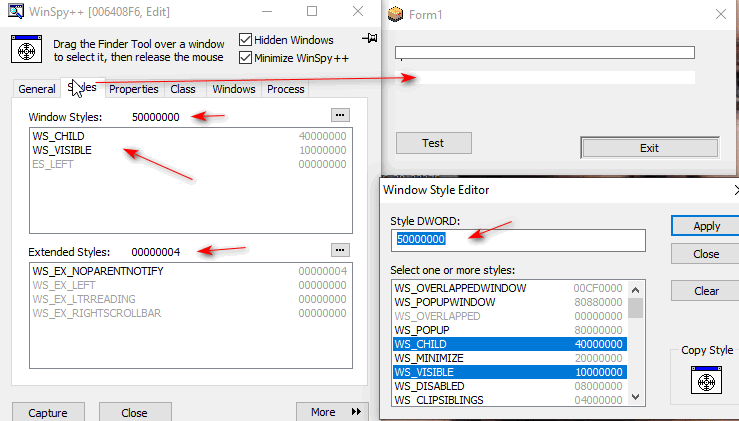Switch to the Properties tab
The height and width of the screenshot is (421, 739).
[x=134, y=89]
